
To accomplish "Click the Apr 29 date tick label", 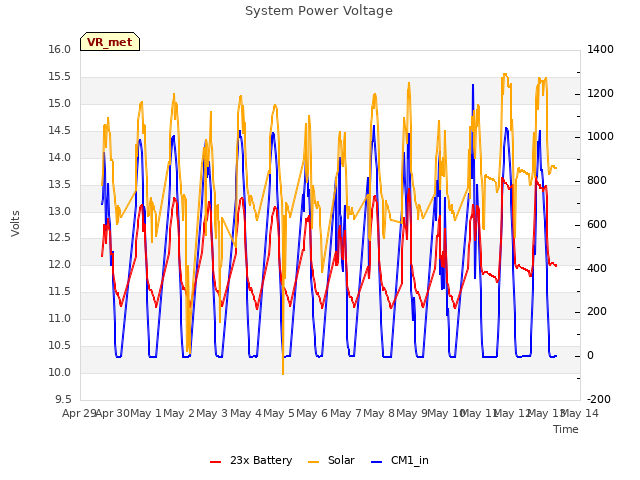I will [x=80, y=413].
